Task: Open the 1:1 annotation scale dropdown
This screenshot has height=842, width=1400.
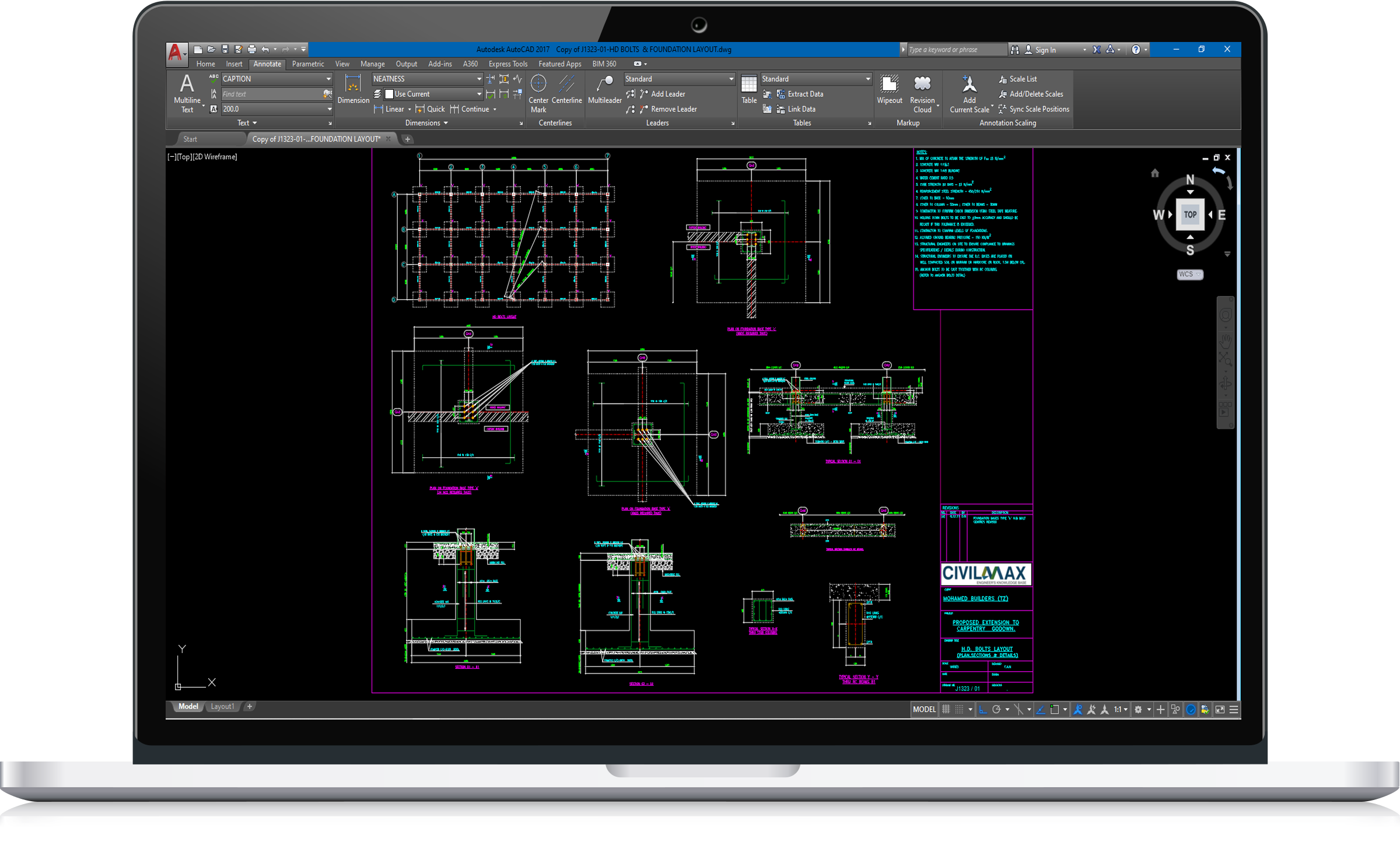Action: [x=1120, y=710]
